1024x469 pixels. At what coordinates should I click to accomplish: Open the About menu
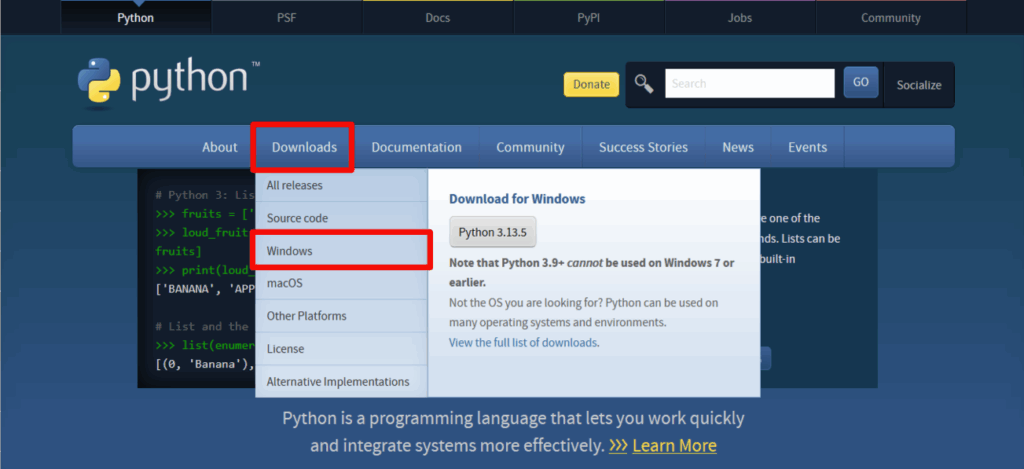[x=219, y=147]
